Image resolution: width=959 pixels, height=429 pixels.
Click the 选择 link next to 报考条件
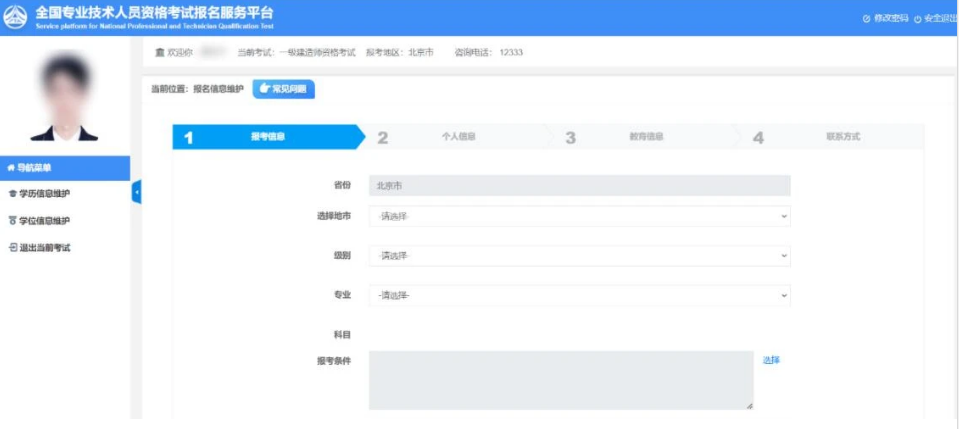pyautogui.click(x=771, y=360)
